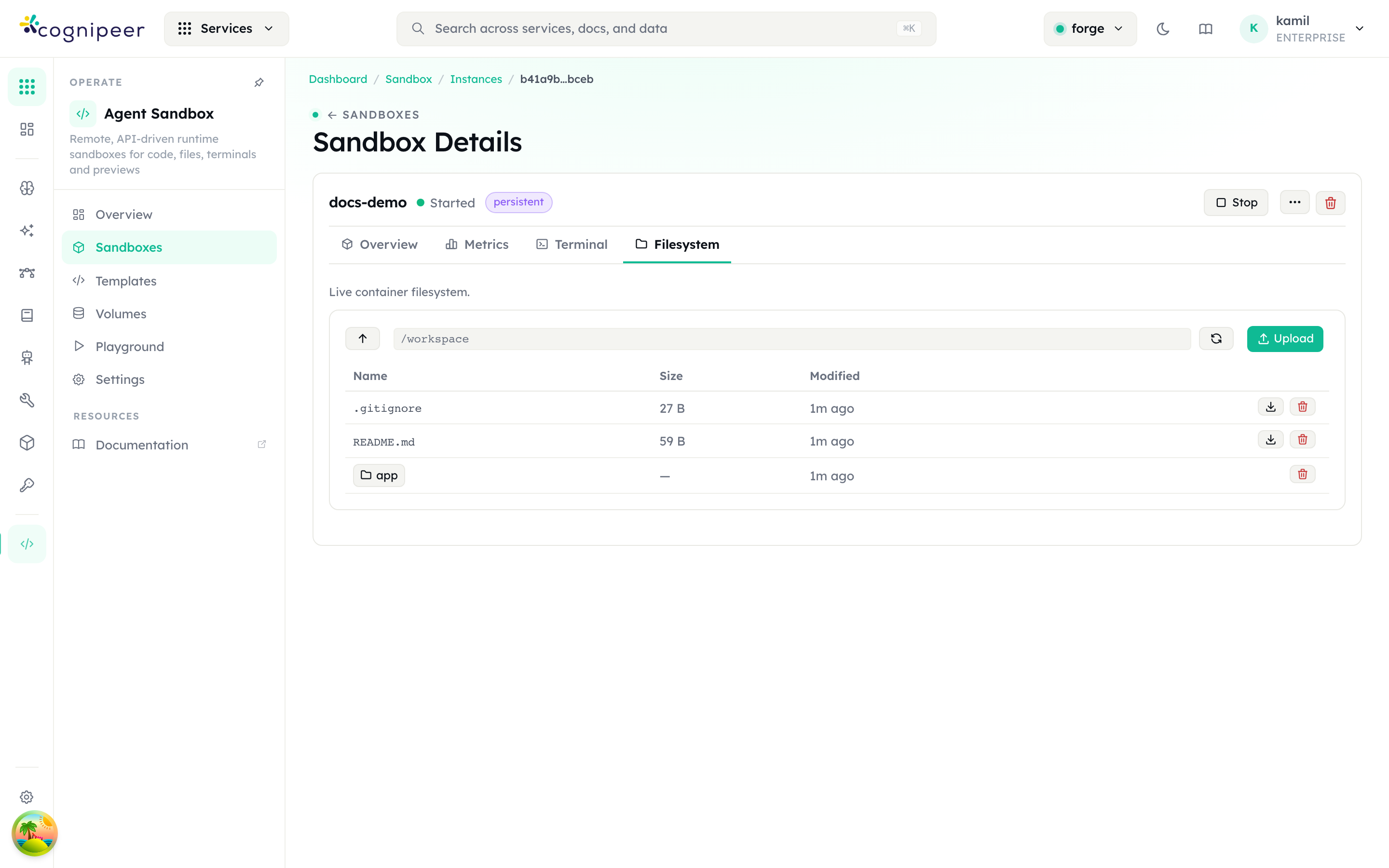Download the README.md file
Image resolution: width=1389 pixels, height=868 pixels.
1270,440
